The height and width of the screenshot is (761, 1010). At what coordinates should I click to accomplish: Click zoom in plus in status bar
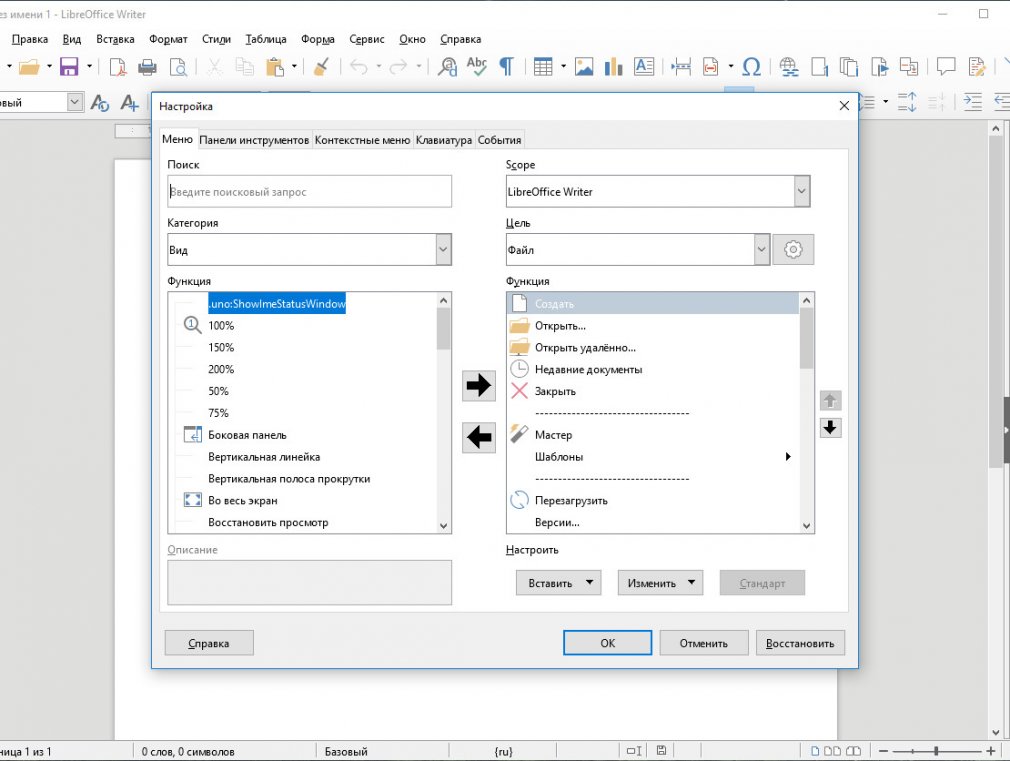coord(991,751)
